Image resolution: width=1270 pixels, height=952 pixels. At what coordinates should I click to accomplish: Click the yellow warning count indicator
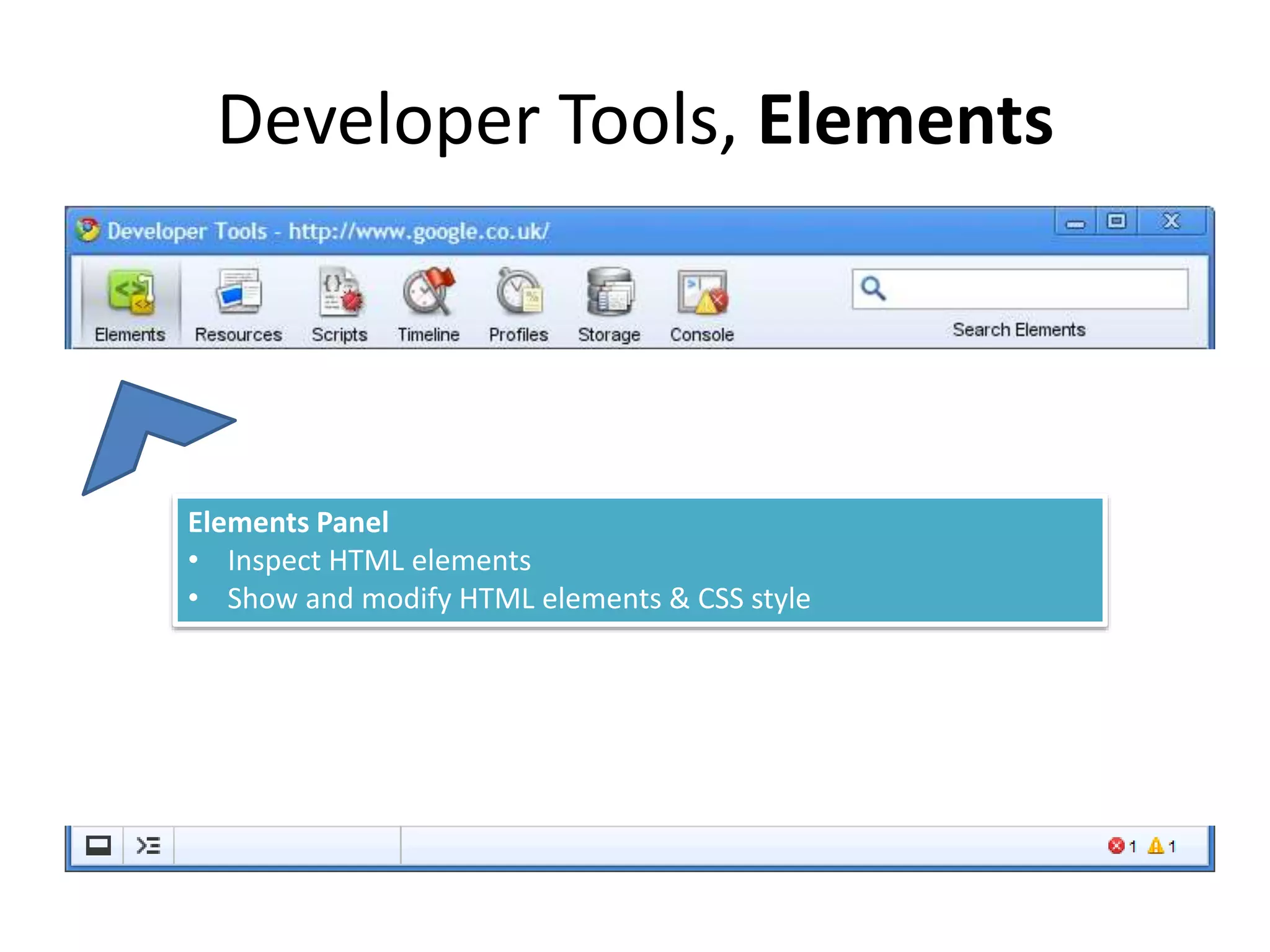pos(1161,846)
